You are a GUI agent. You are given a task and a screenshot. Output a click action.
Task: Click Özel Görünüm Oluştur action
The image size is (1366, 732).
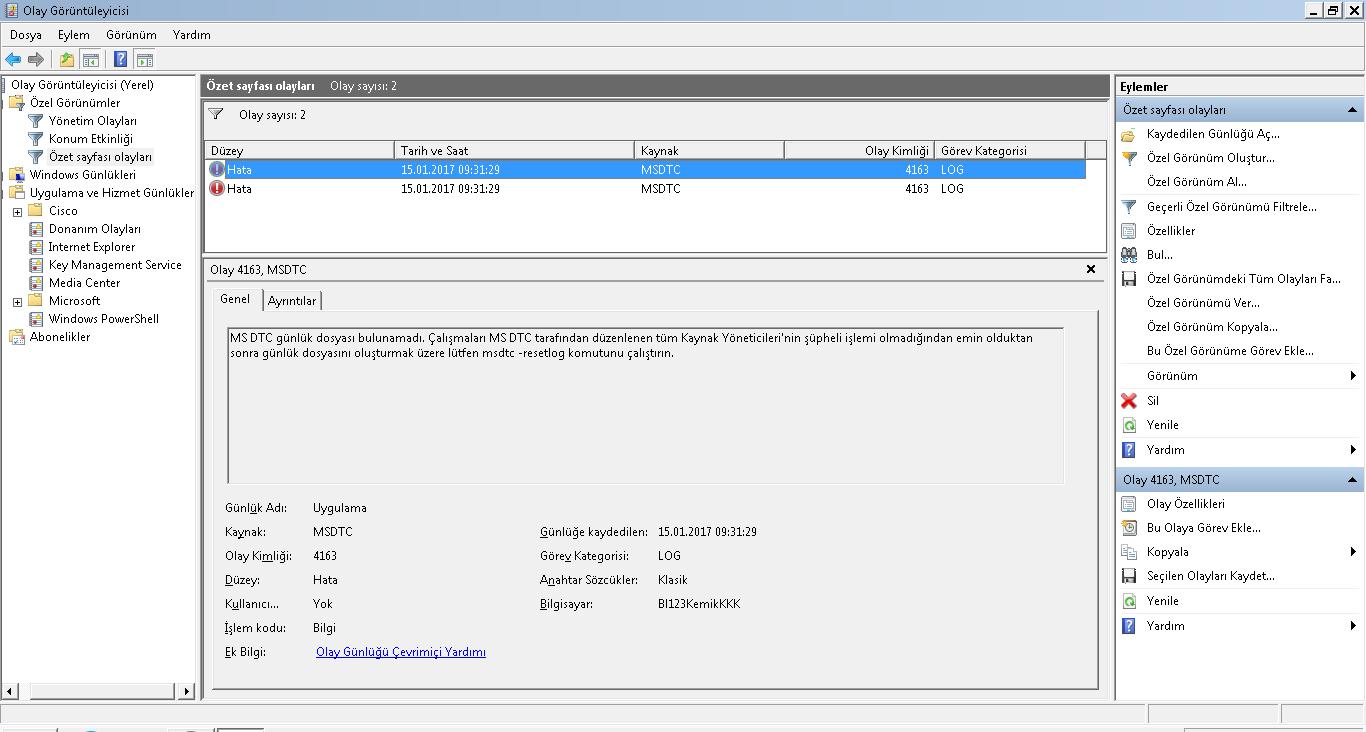[1210, 158]
